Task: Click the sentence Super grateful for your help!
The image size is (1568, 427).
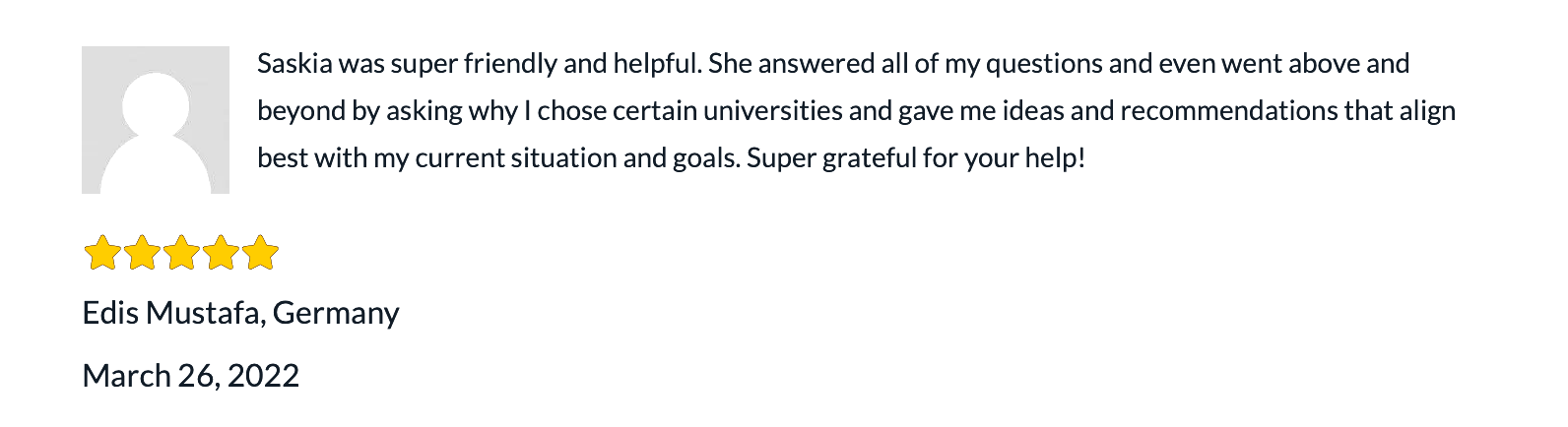Action: point(916,158)
